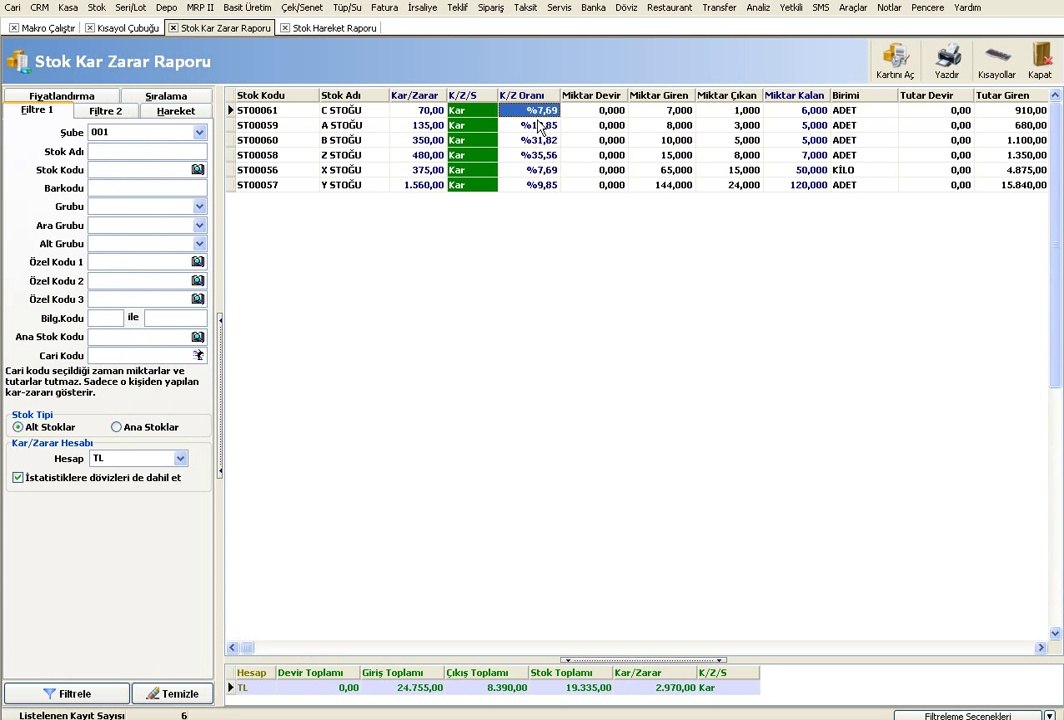
Task: Focus the Barkodu input field
Action: click(x=147, y=188)
